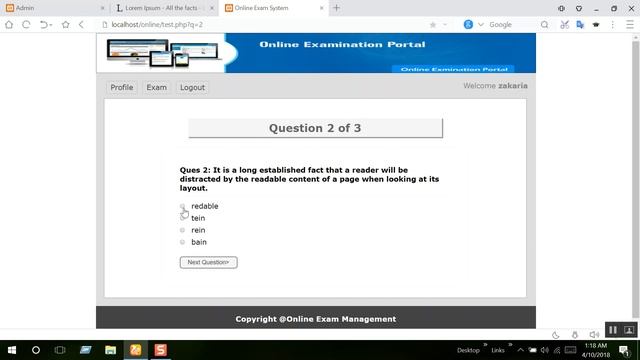The height and width of the screenshot is (360, 640).
Task: Select the 'bain' answer option
Action: point(182,242)
